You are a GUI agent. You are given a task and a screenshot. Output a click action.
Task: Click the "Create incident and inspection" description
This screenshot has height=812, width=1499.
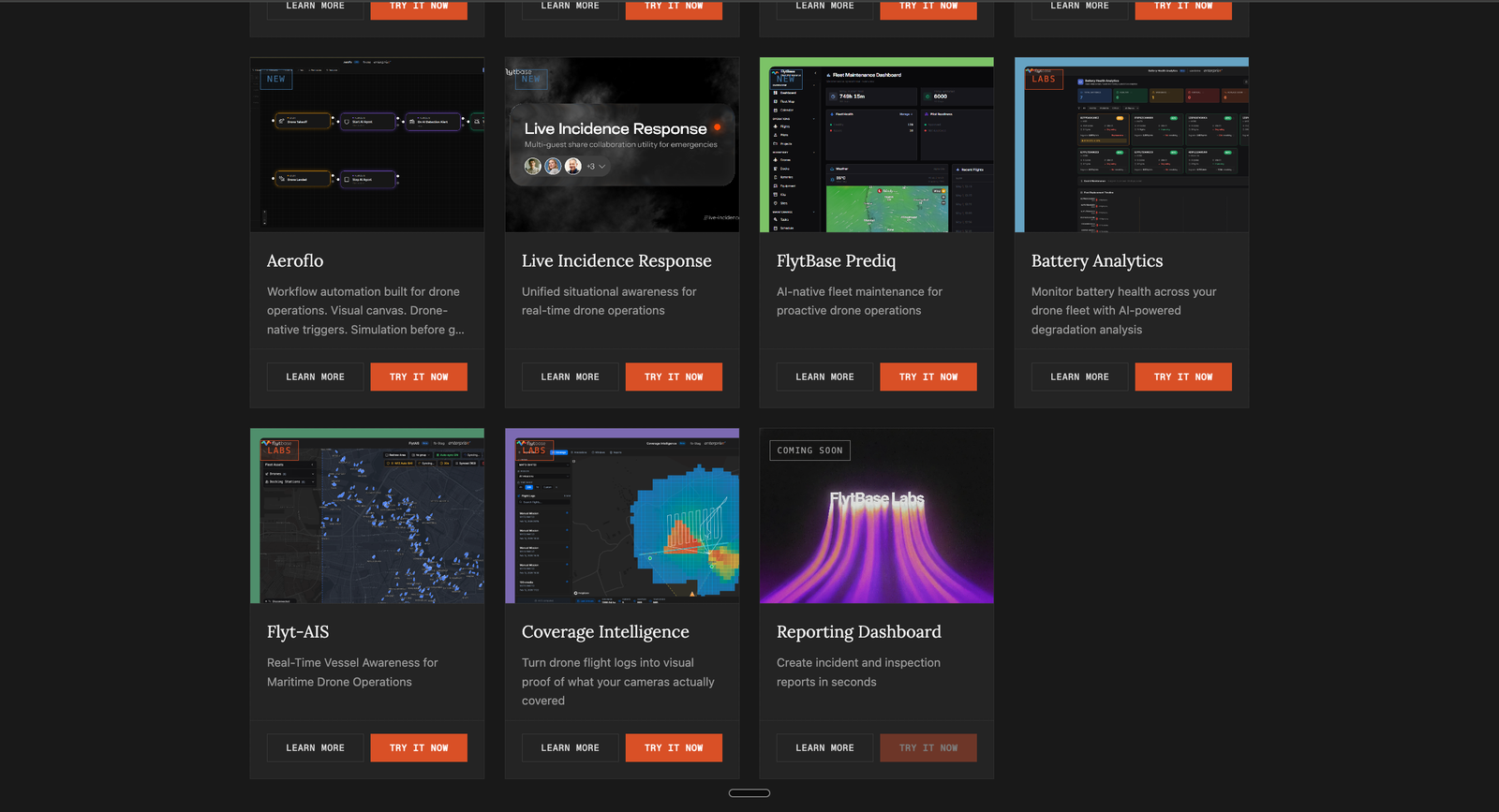click(858, 672)
